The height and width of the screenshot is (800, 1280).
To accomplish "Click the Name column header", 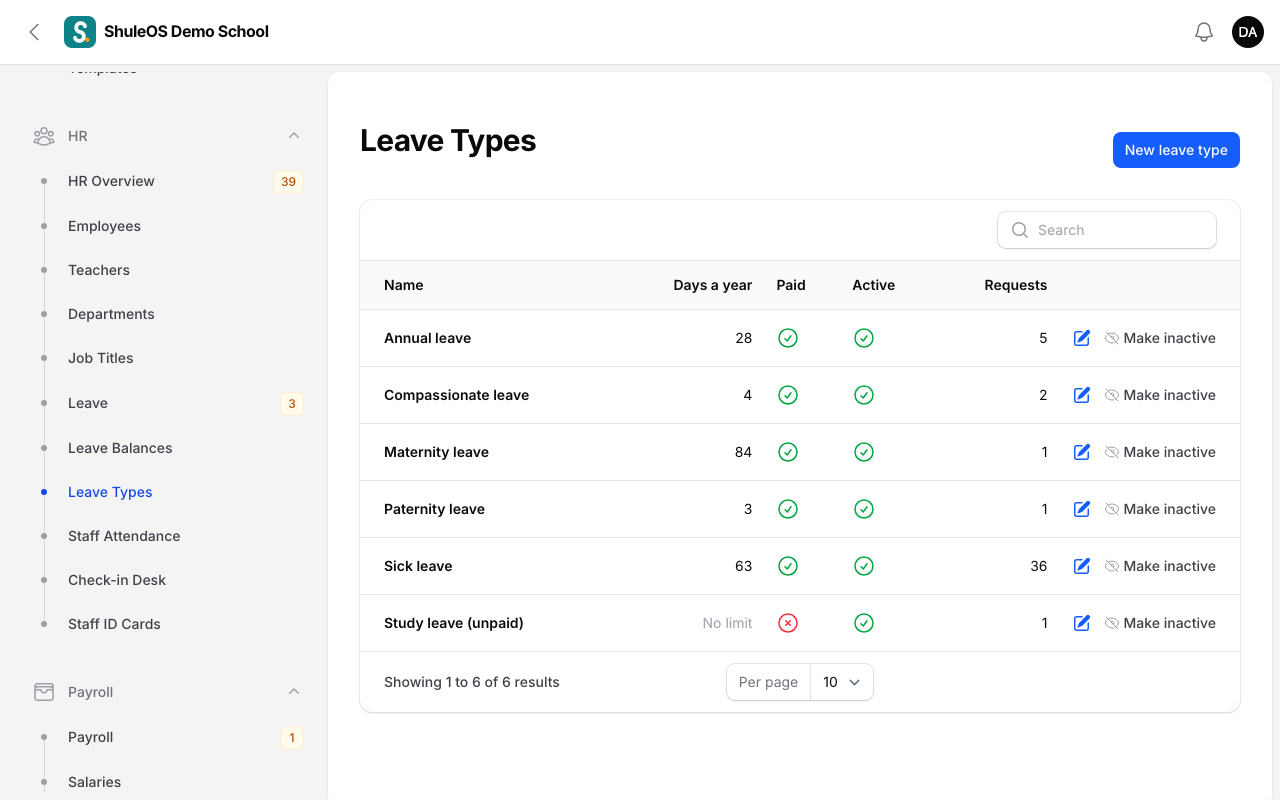I will (404, 285).
